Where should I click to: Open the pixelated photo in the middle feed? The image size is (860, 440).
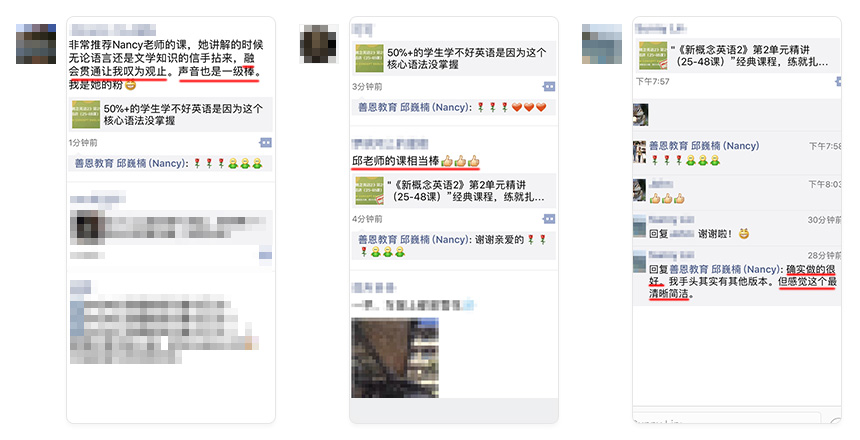(395, 358)
